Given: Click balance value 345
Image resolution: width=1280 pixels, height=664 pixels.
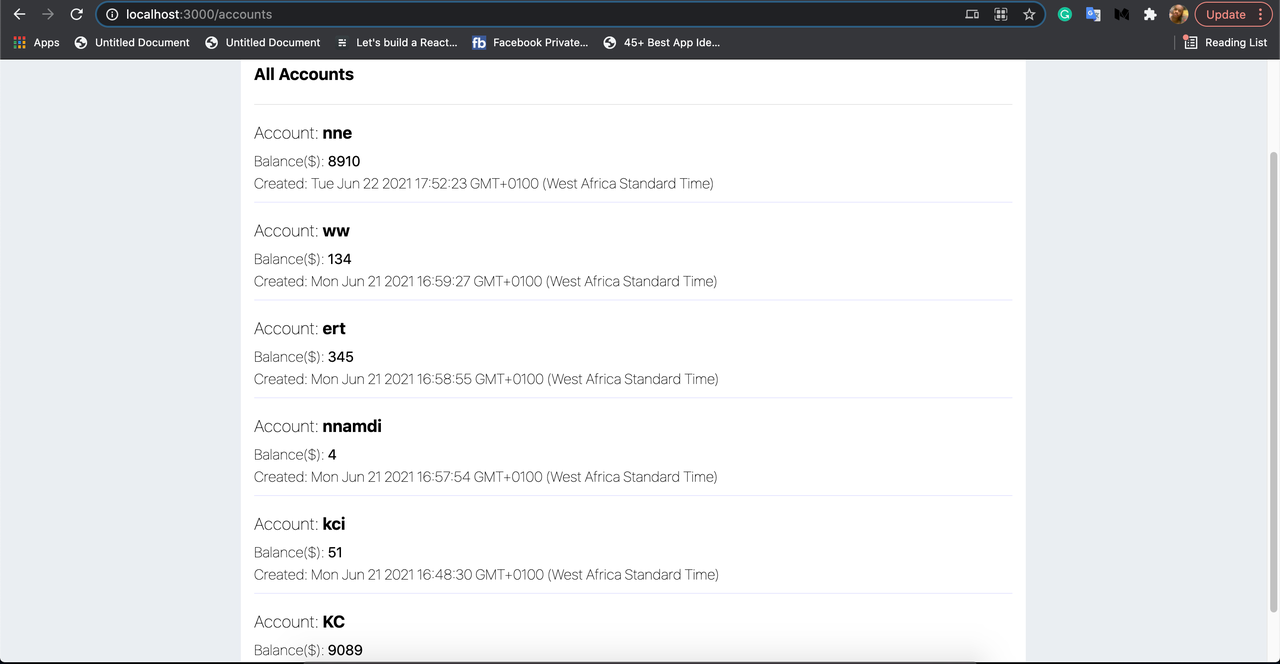Looking at the screenshot, I should (341, 357).
